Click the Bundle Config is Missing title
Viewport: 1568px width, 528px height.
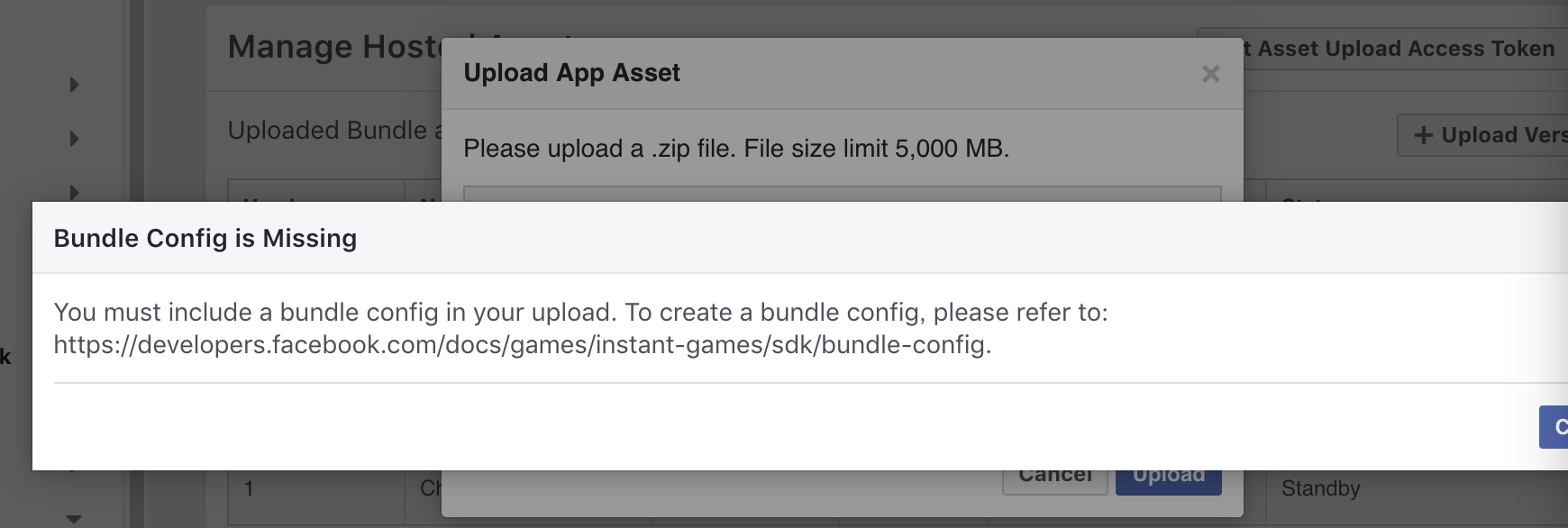(205, 239)
